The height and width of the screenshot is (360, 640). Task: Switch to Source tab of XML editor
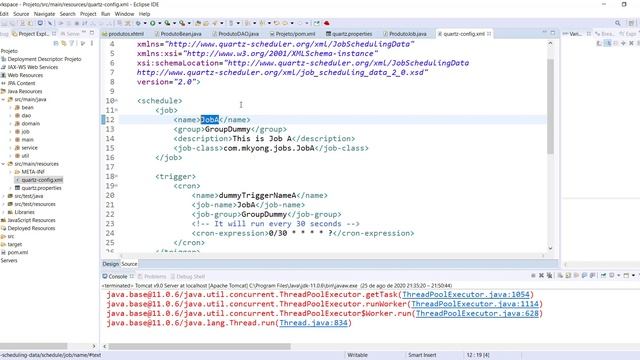pyautogui.click(x=129, y=264)
